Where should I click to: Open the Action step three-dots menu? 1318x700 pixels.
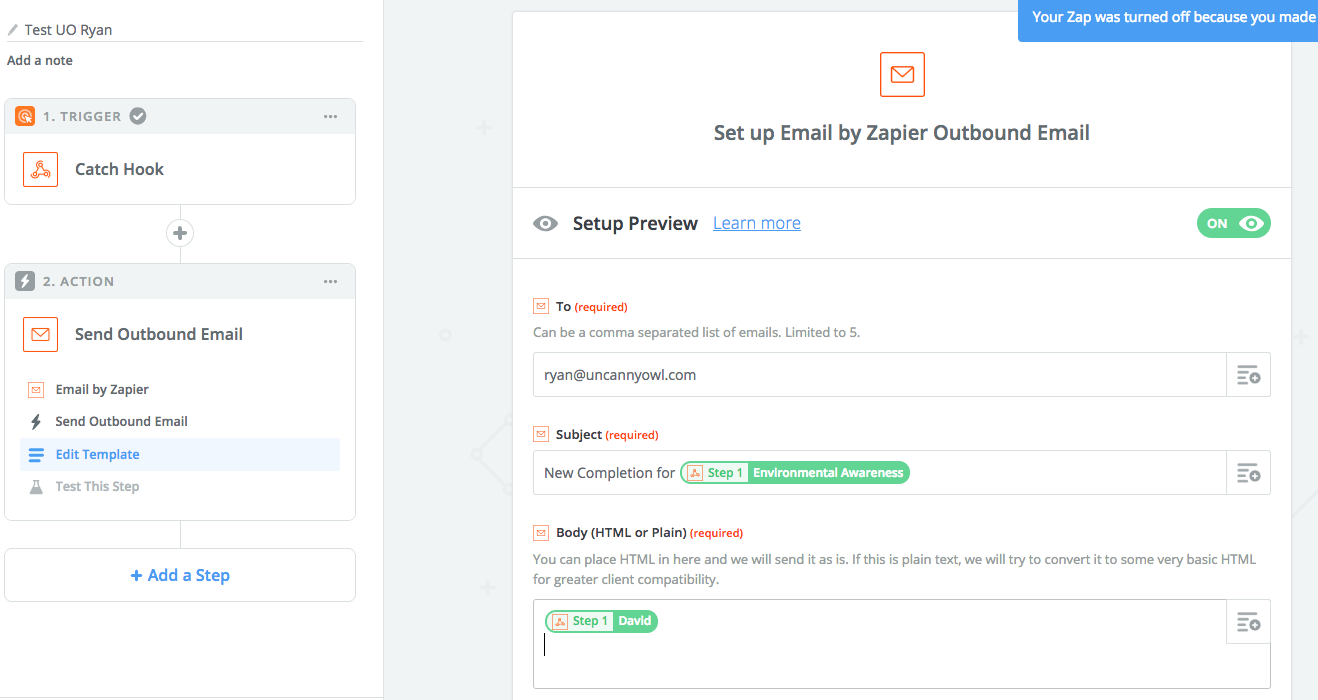(330, 282)
